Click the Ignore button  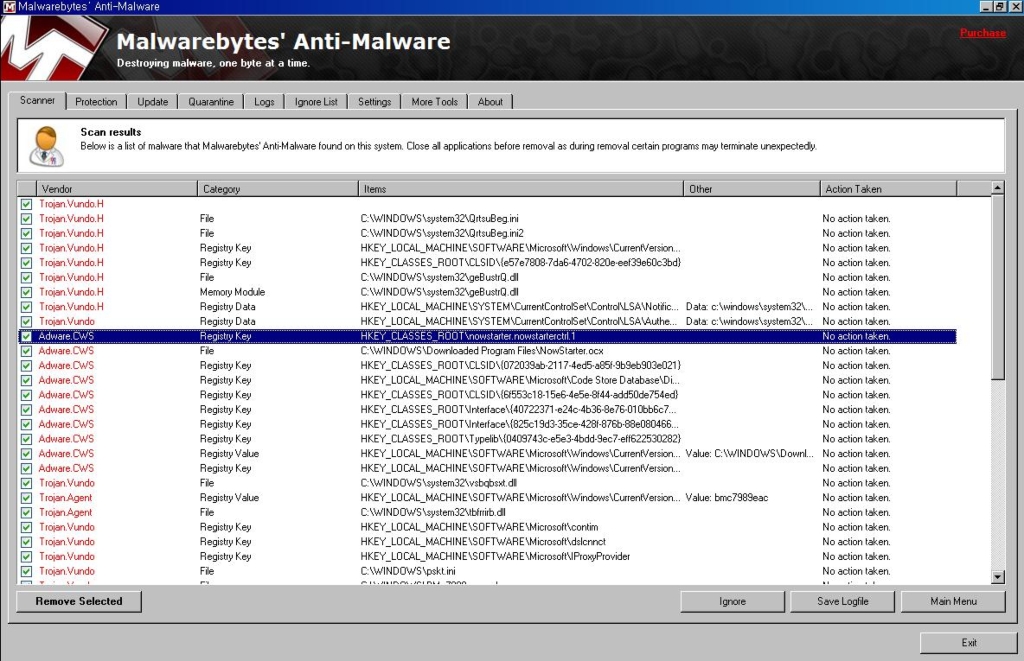pos(732,602)
